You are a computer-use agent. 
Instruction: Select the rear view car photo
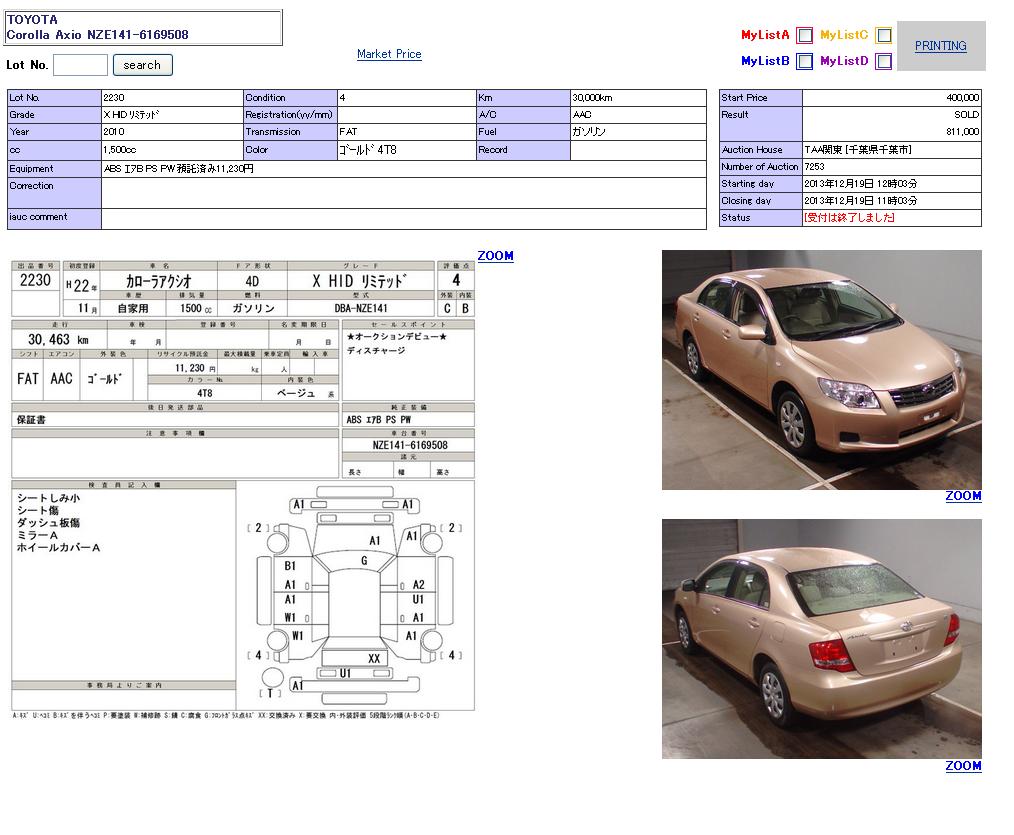821,638
